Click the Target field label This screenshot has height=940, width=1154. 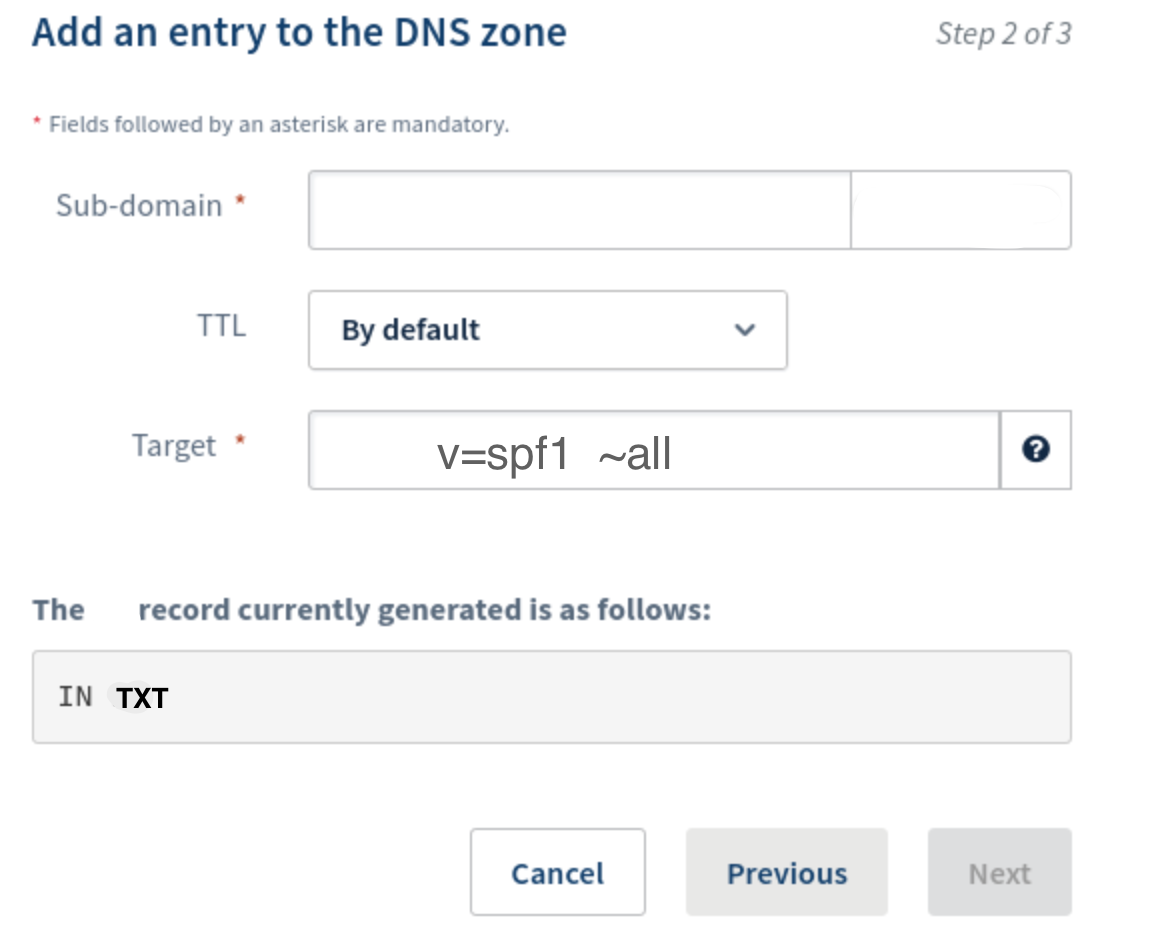coord(175,446)
